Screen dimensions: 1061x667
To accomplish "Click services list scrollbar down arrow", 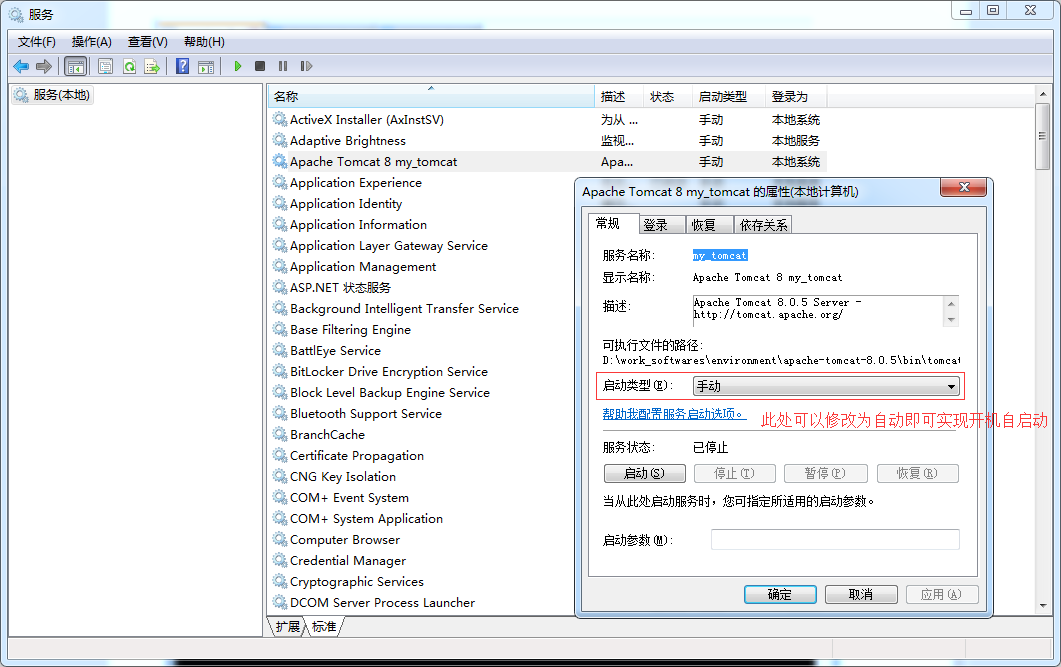I will tap(1043, 606).
